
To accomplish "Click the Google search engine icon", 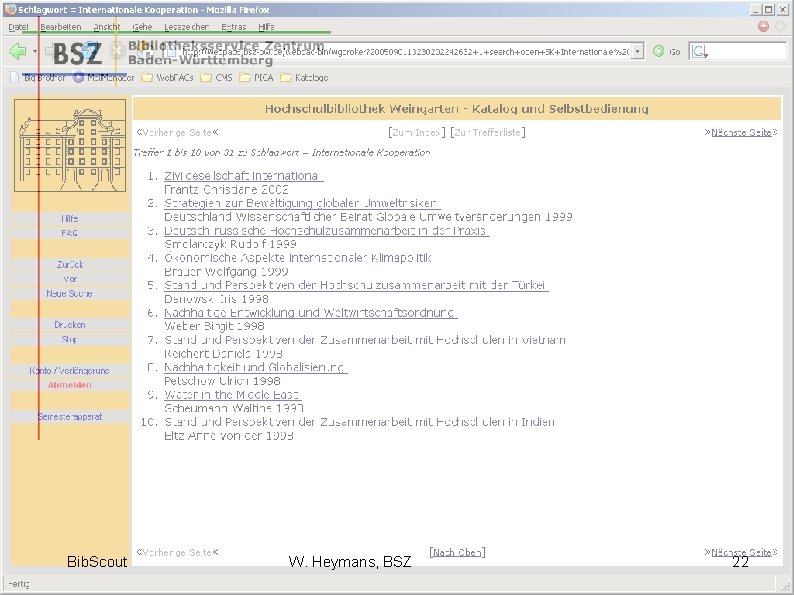I will click(699, 51).
